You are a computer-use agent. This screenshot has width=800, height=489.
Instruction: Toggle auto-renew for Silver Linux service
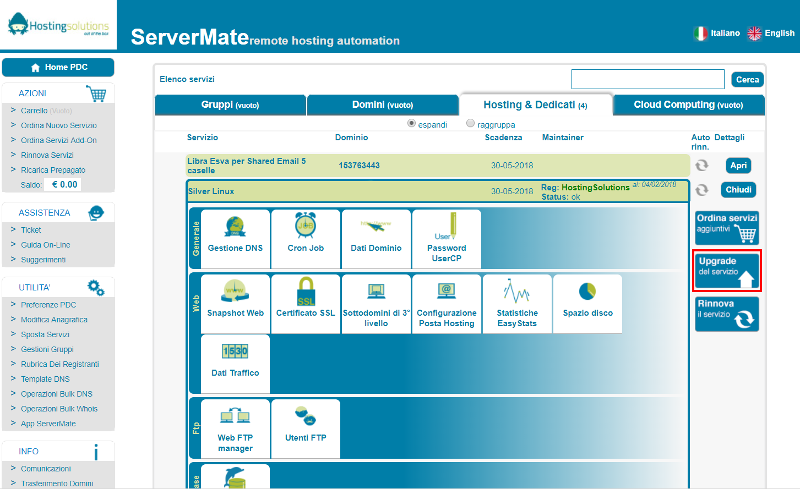(x=702, y=190)
